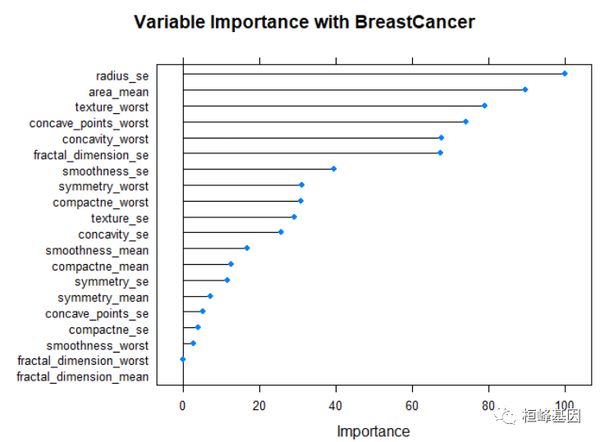Click the radius_se data point at 100

[565, 73]
